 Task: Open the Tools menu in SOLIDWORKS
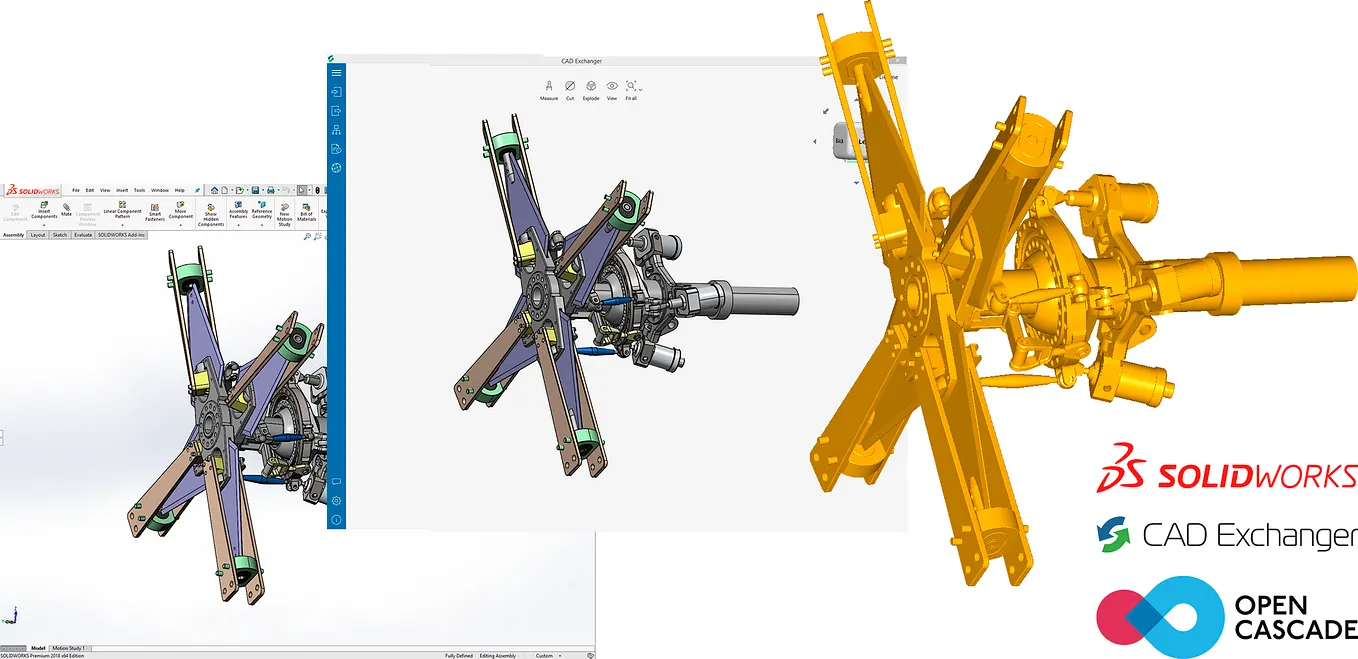[141, 190]
